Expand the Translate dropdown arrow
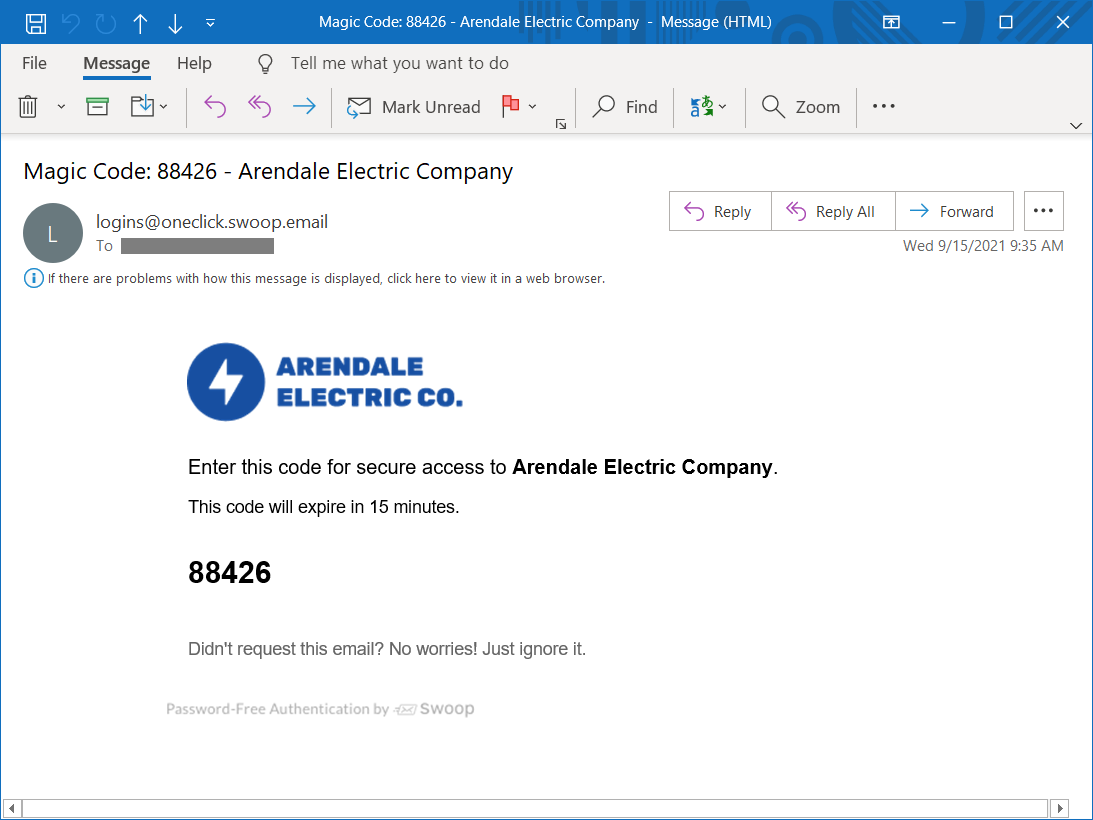This screenshot has height=820, width=1093. 722,107
